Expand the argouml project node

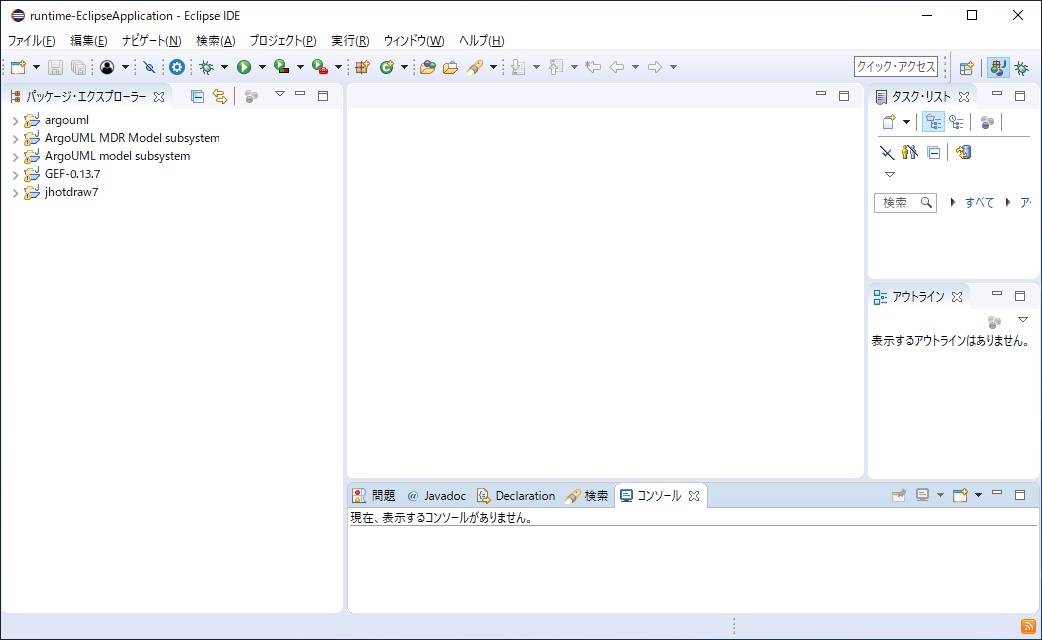[15, 121]
